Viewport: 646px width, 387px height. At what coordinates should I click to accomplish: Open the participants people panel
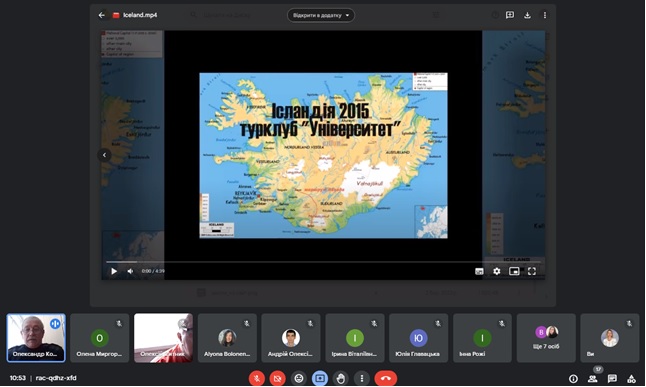[592, 378]
